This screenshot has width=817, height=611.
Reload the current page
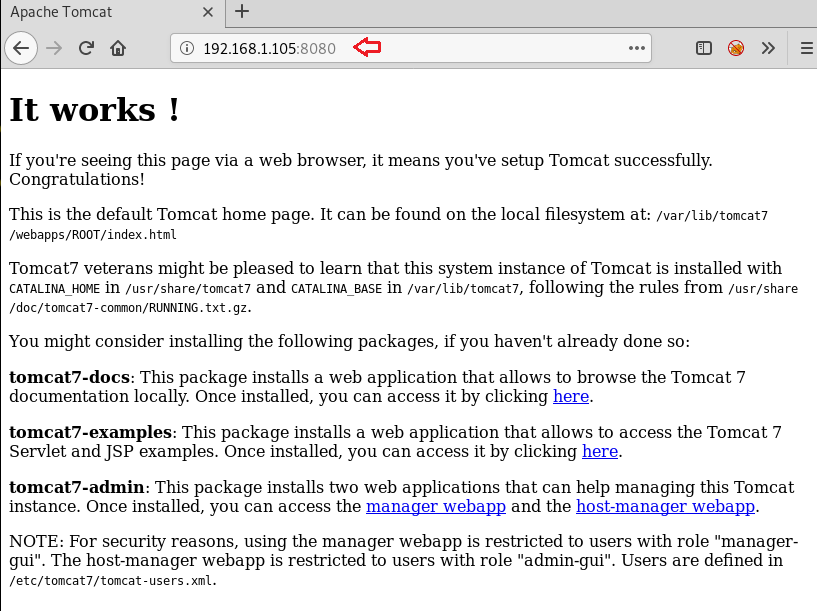click(x=86, y=48)
